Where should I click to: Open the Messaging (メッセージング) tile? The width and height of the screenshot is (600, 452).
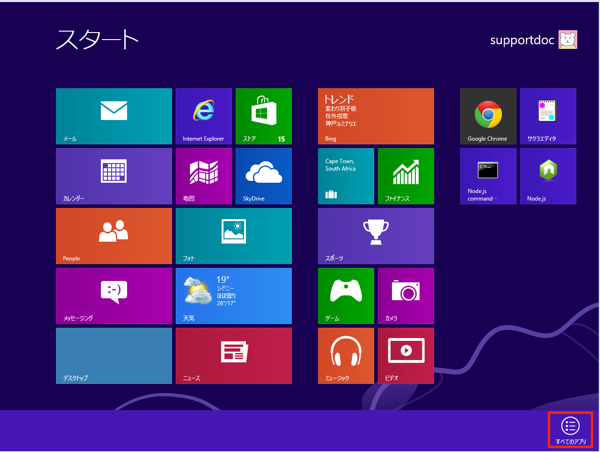click(x=114, y=296)
